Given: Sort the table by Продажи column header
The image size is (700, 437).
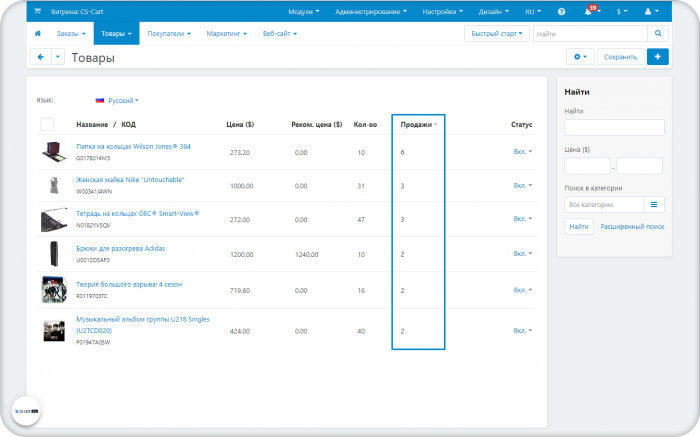Looking at the screenshot, I should click(418, 125).
